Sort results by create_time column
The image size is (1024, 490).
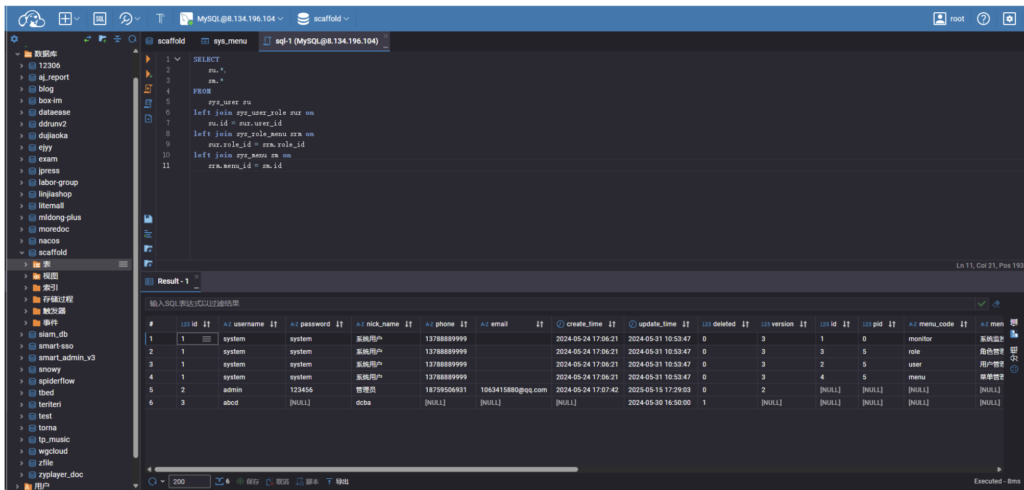click(x=612, y=324)
